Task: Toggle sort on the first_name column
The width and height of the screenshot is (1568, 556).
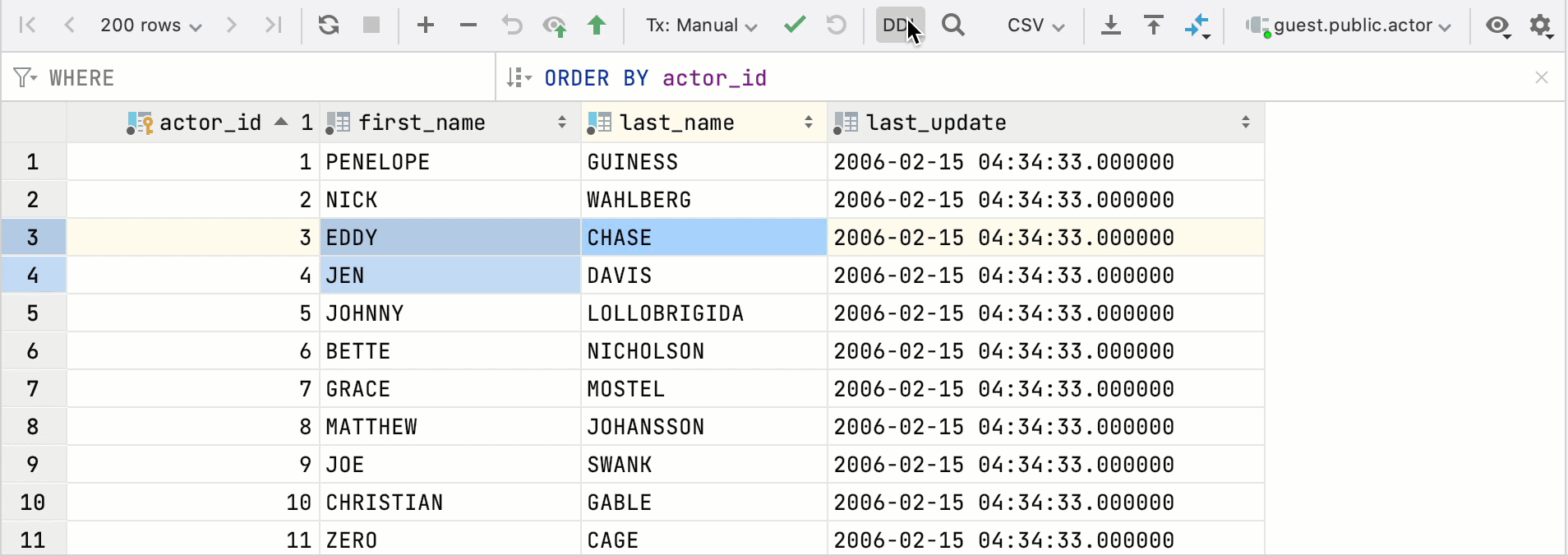Action: [x=562, y=123]
